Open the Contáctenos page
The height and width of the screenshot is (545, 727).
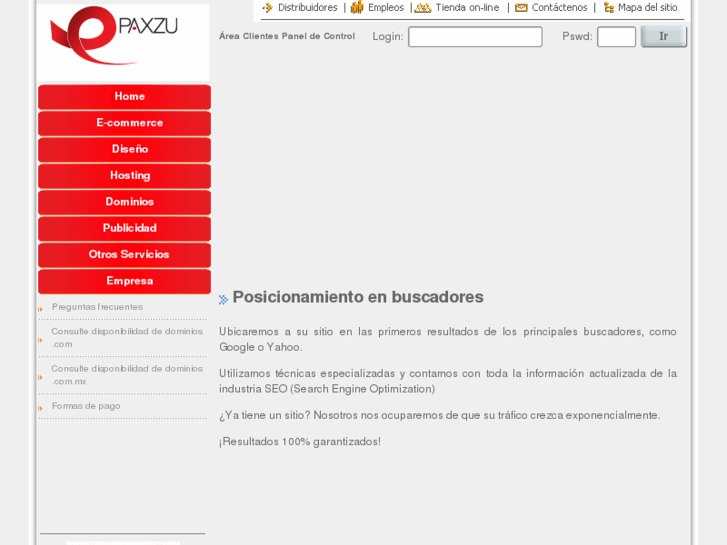(559, 7)
